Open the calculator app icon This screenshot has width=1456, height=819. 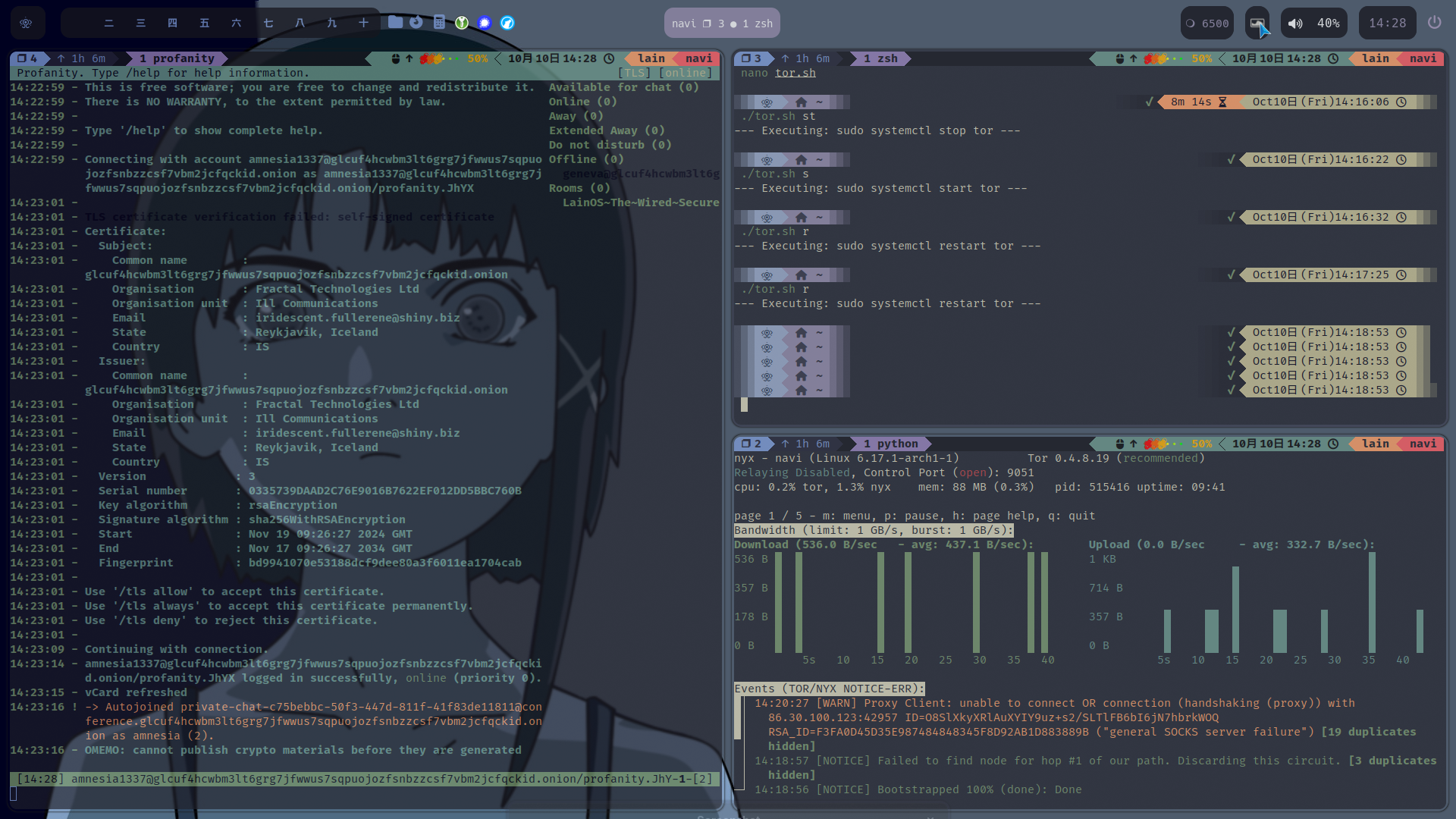point(439,23)
